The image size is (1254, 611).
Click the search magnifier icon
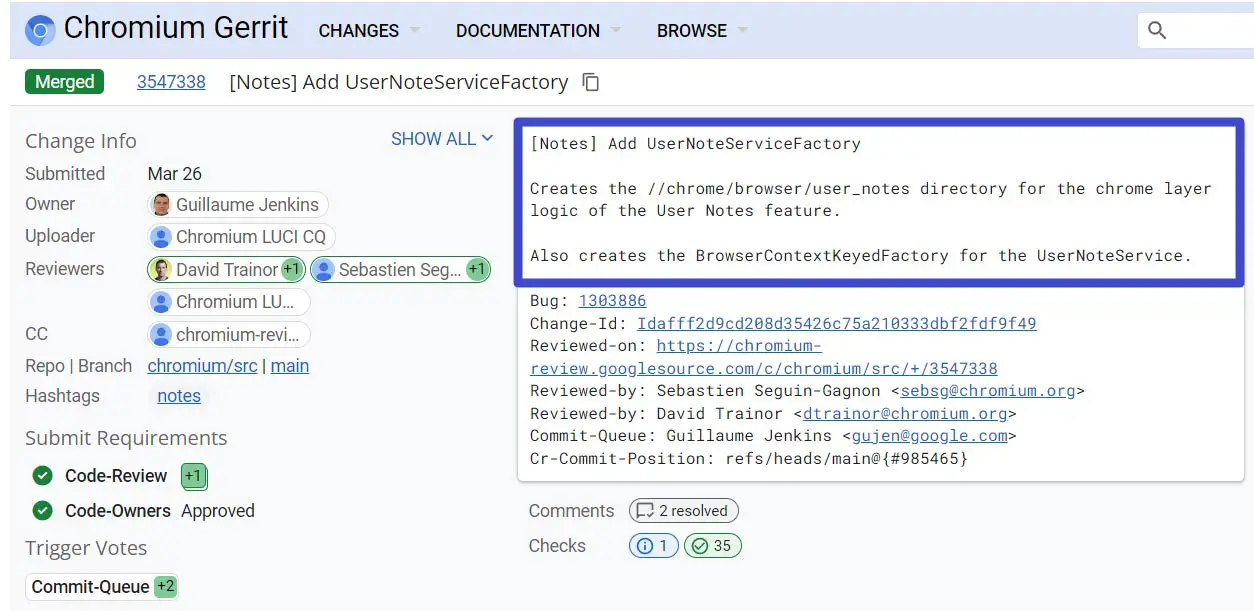tap(1157, 30)
